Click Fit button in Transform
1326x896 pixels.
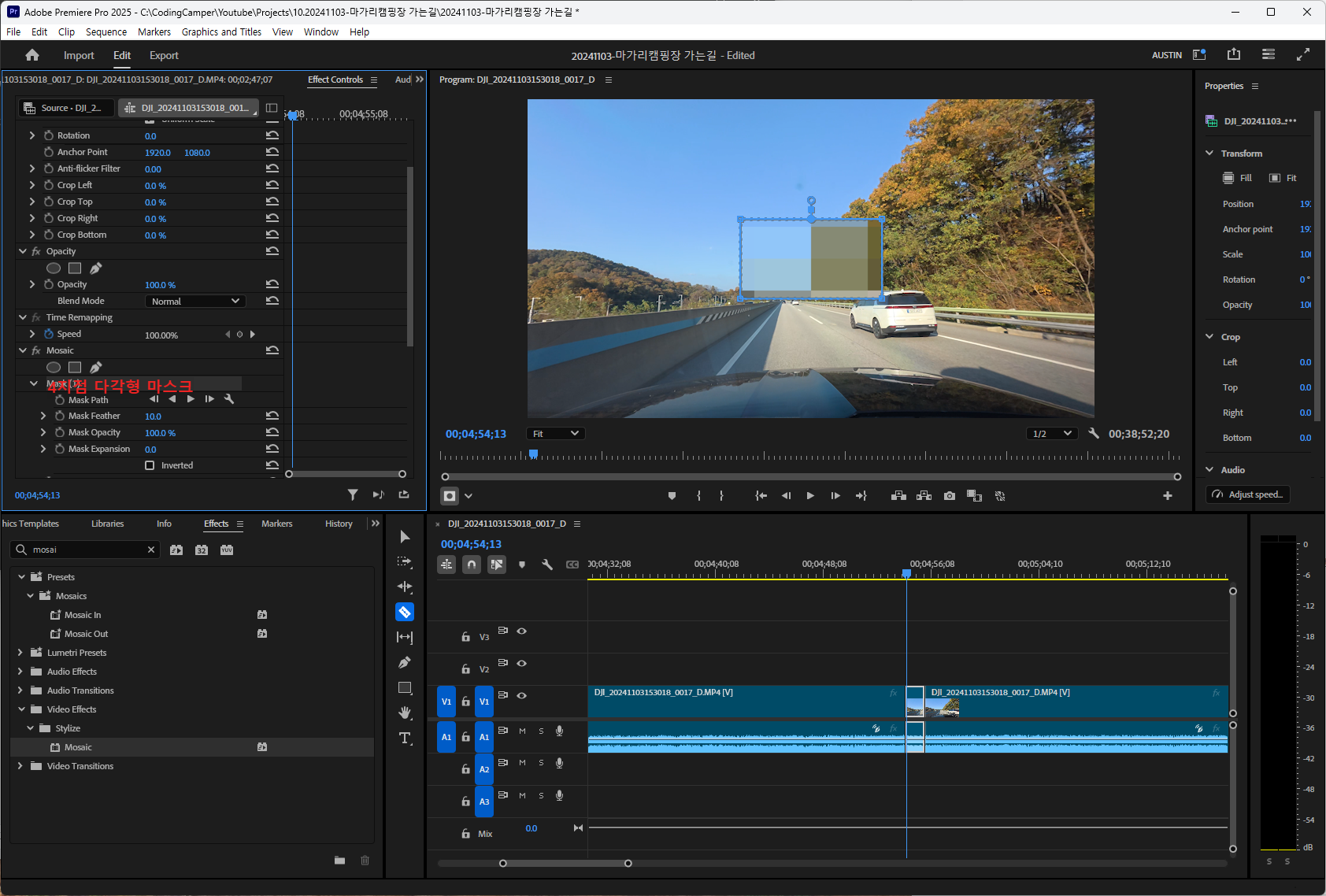1283,178
